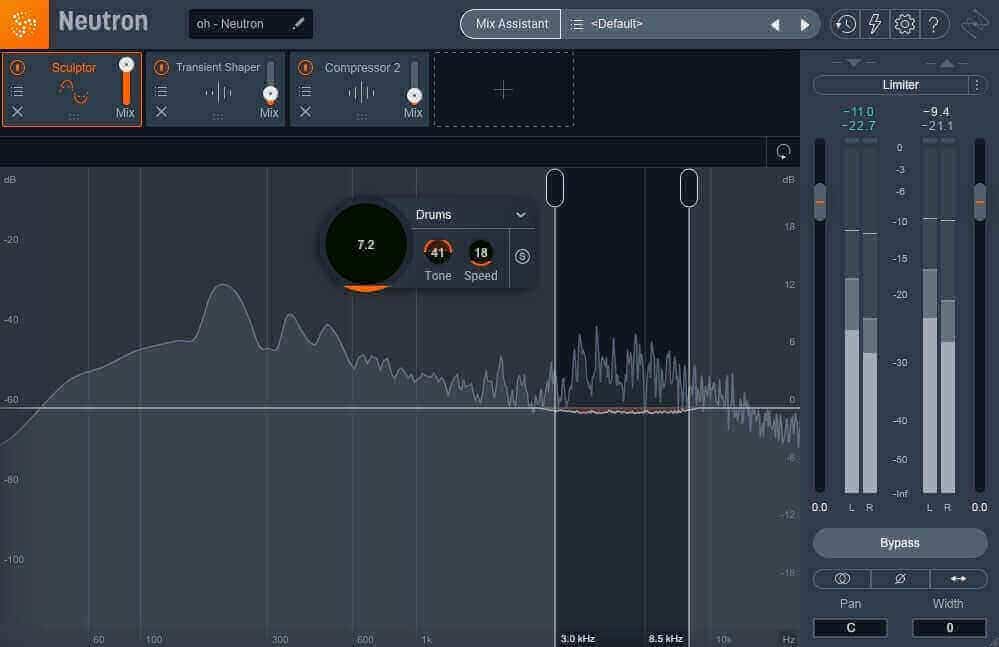Open Transient Shaper preset list
Image resolution: width=999 pixels, height=647 pixels.
pyautogui.click(x=161, y=91)
